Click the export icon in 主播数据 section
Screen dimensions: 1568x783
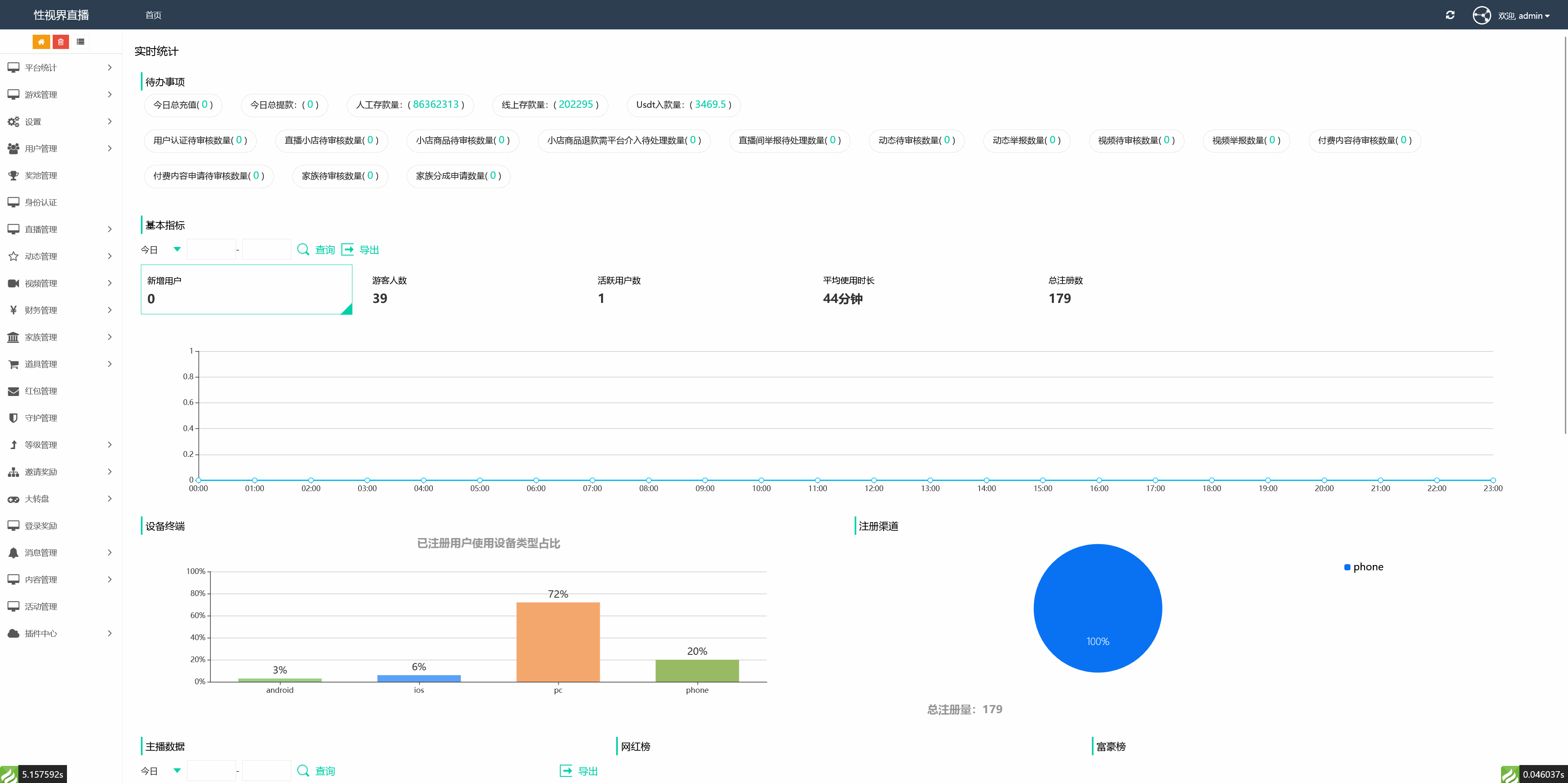[x=566, y=771]
